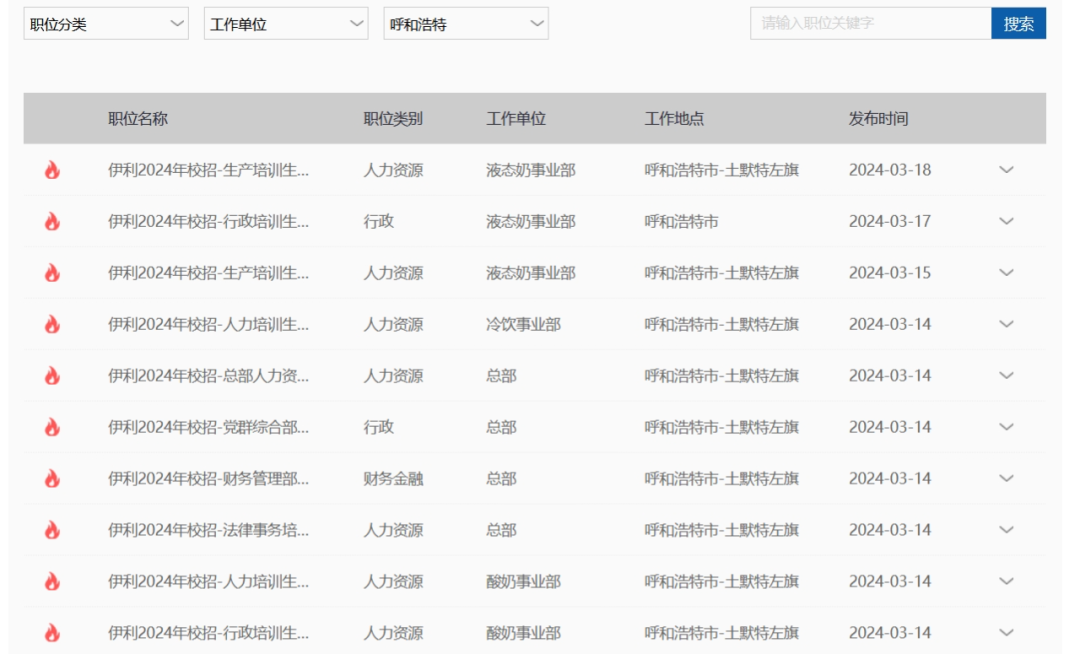Open 行政培训生 job at 酸奶事业部

pos(208,633)
